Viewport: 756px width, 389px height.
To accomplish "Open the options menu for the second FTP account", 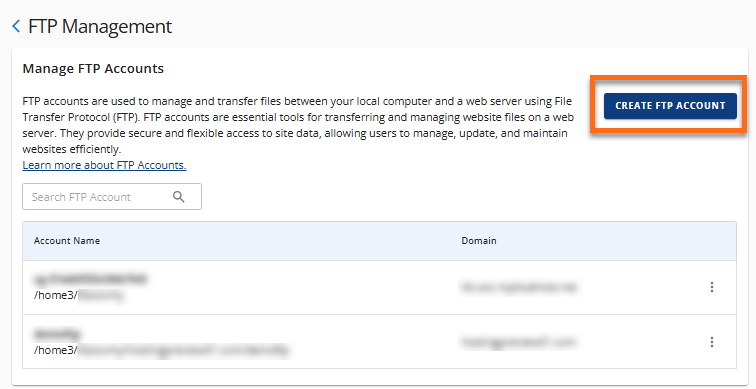I will [x=712, y=342].
